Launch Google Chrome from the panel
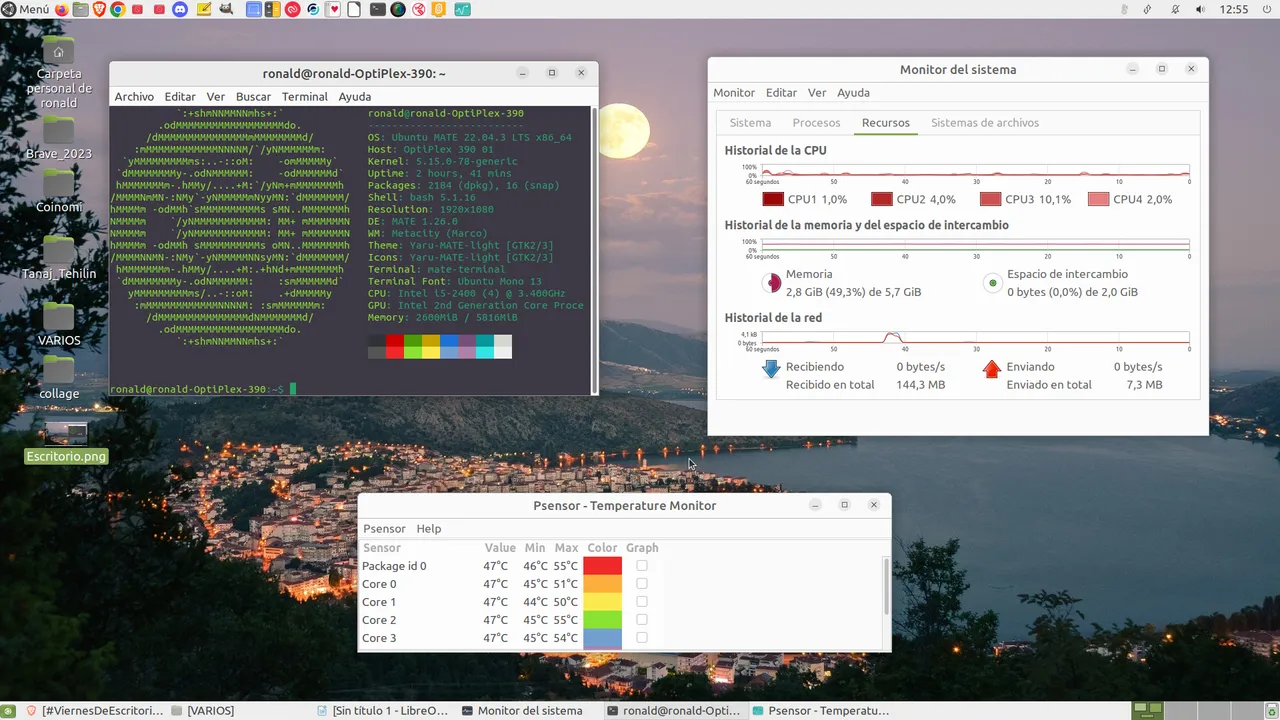1280x720 pixels. pos(118,9)
